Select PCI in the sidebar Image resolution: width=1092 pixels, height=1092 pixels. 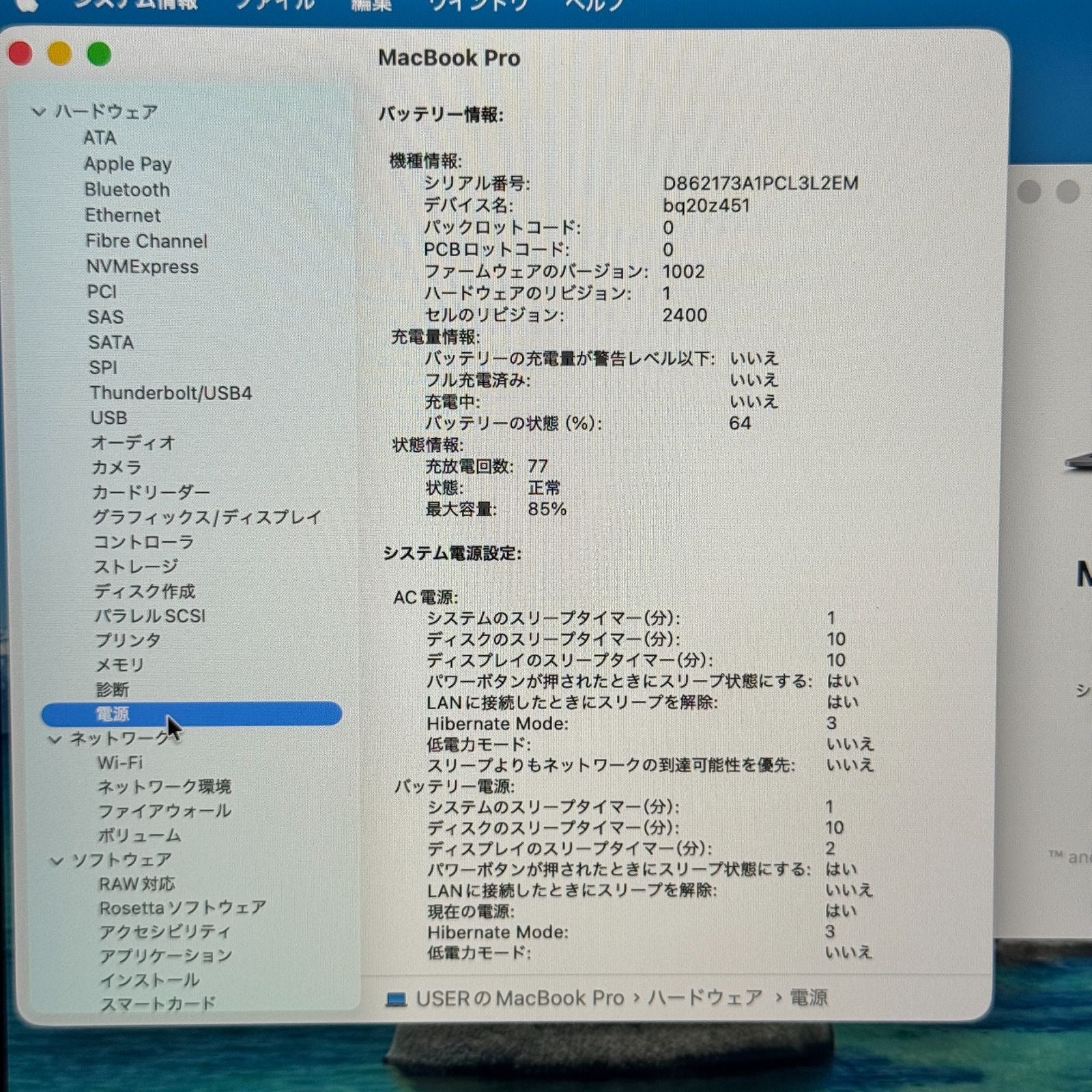click(x=102, y=292)
